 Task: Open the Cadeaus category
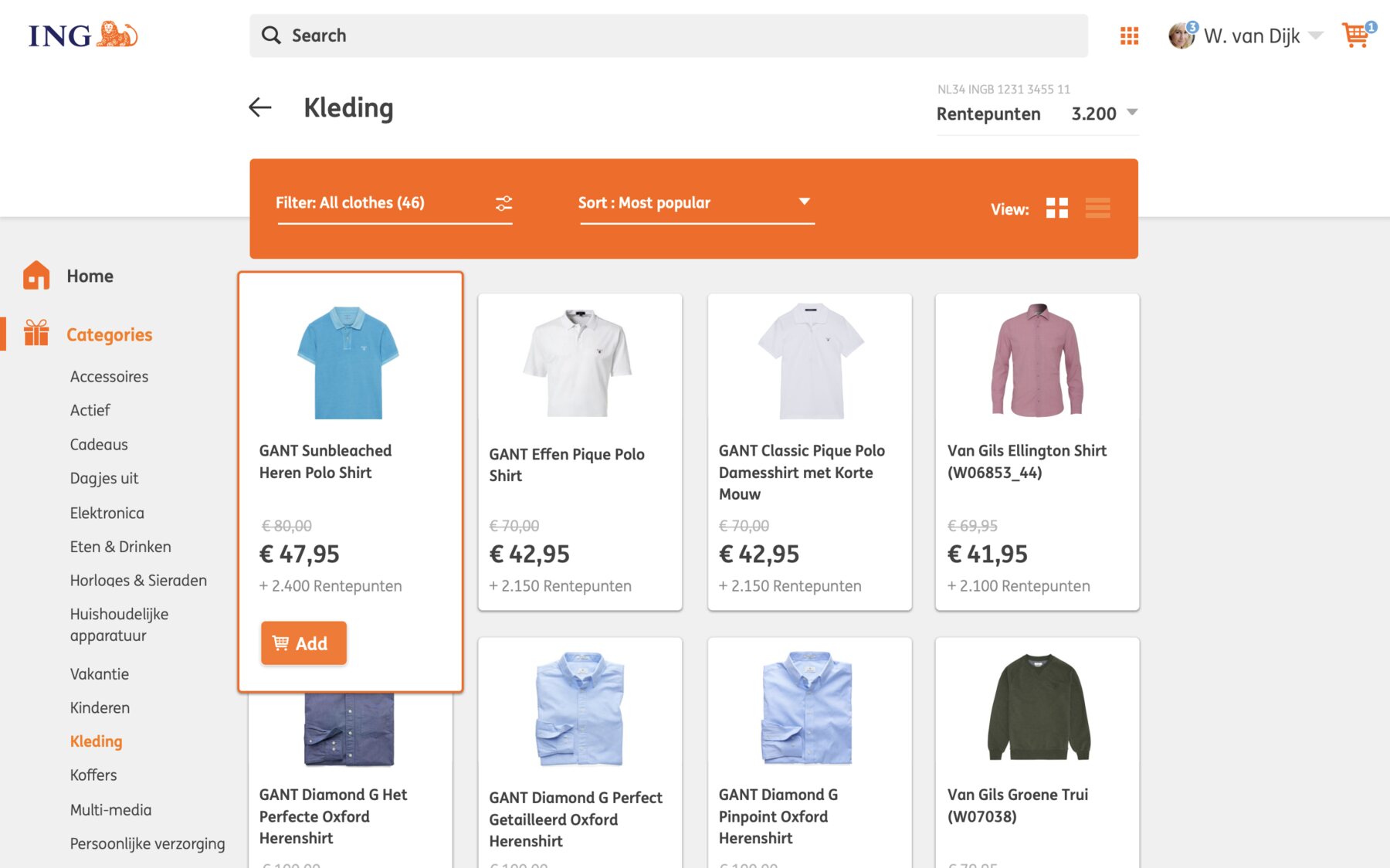[99, 444]
